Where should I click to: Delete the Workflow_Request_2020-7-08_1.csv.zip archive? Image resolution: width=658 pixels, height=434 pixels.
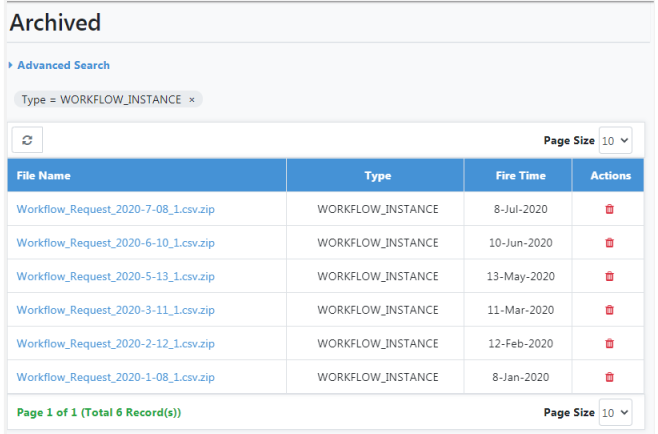coord(610,209)
